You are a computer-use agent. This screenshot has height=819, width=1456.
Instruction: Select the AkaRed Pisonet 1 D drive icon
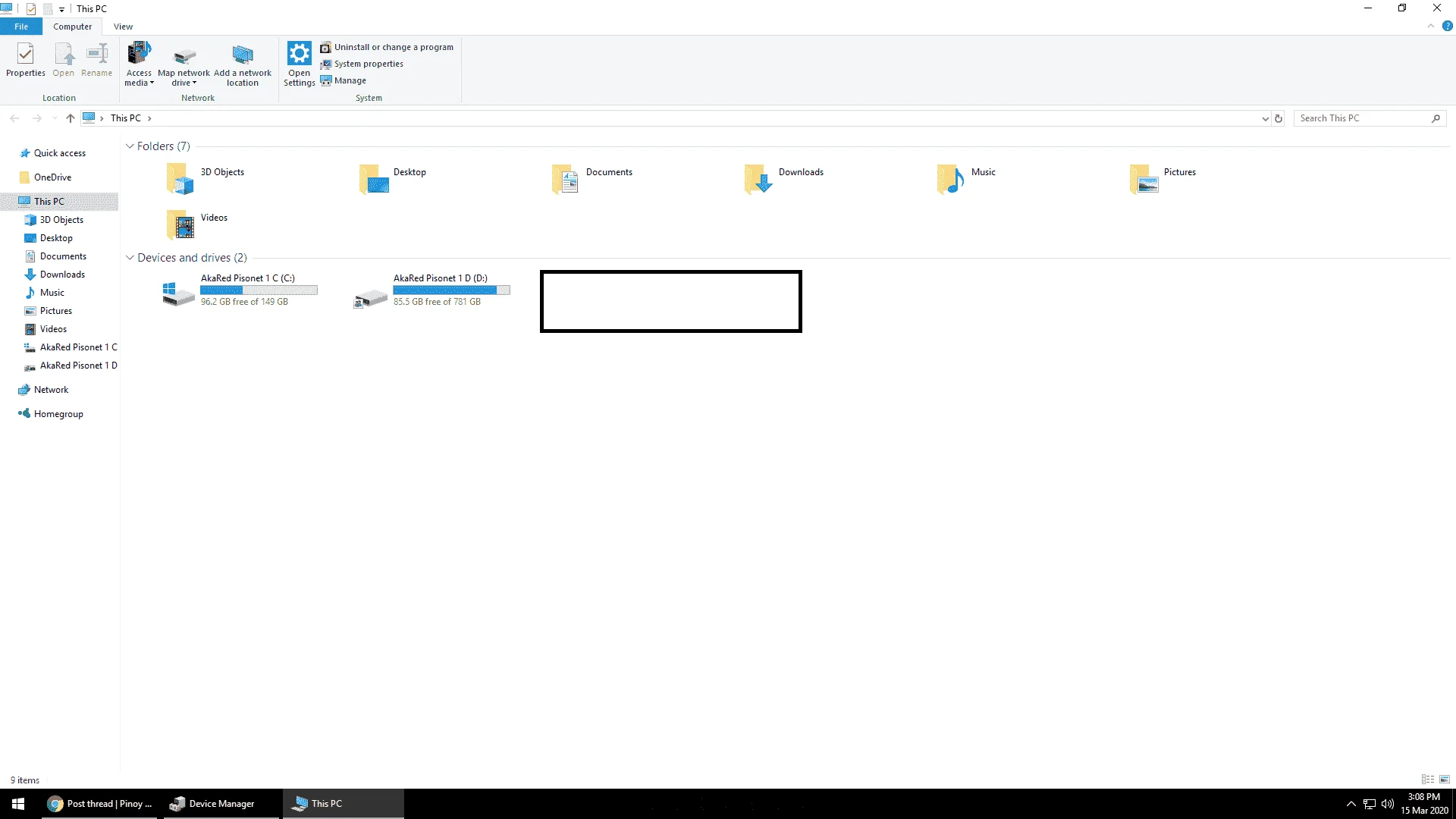point(371,297)
